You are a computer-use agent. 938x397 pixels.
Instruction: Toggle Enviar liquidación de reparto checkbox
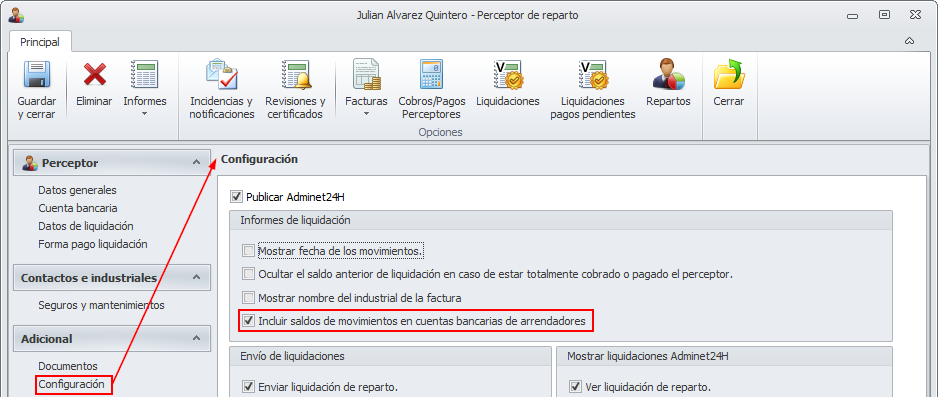pos(248,387)
